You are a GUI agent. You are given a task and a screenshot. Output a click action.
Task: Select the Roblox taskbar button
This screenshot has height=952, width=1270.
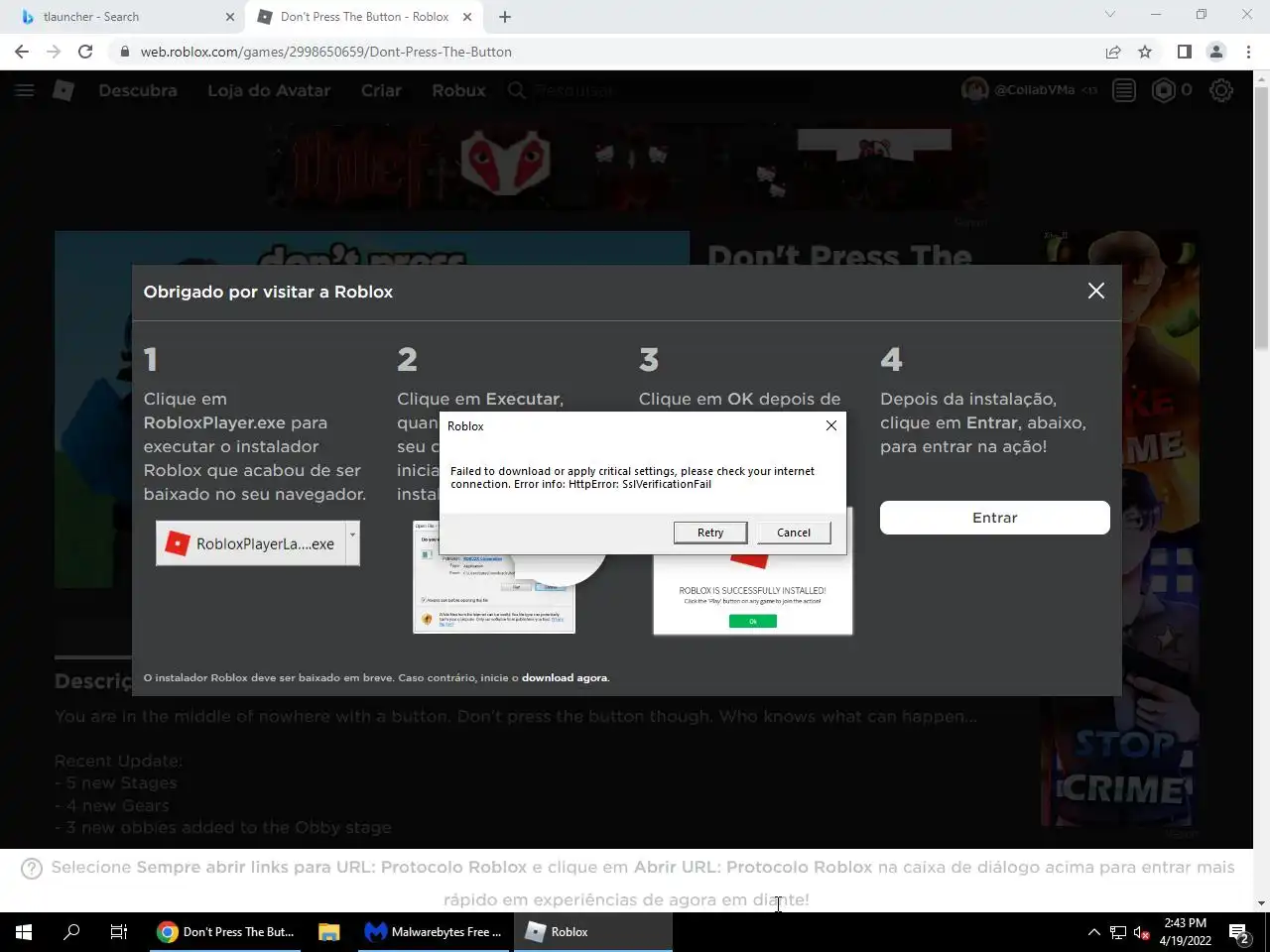[x=592, y=932]
